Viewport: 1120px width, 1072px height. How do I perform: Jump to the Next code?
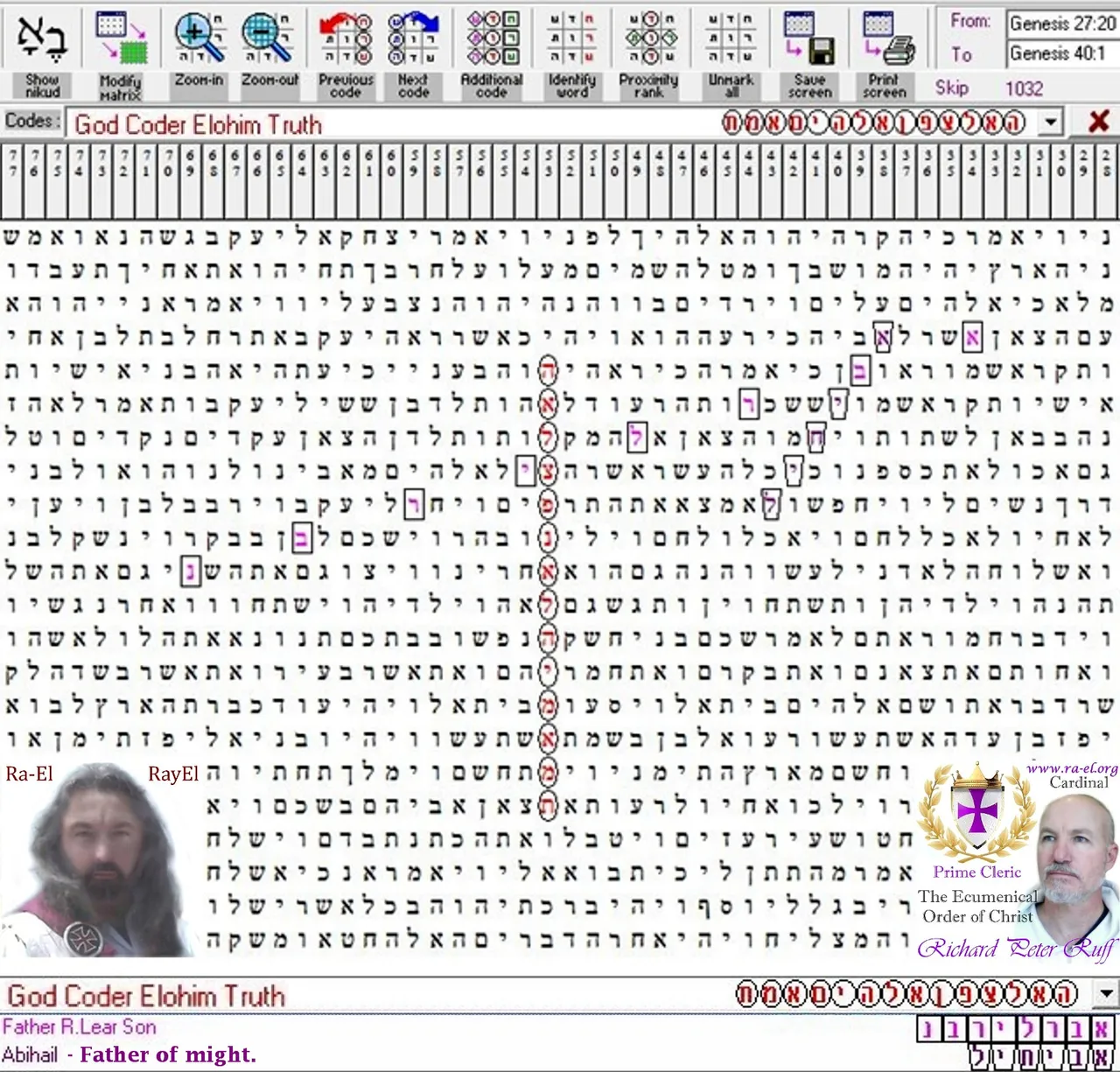(414, 53)
